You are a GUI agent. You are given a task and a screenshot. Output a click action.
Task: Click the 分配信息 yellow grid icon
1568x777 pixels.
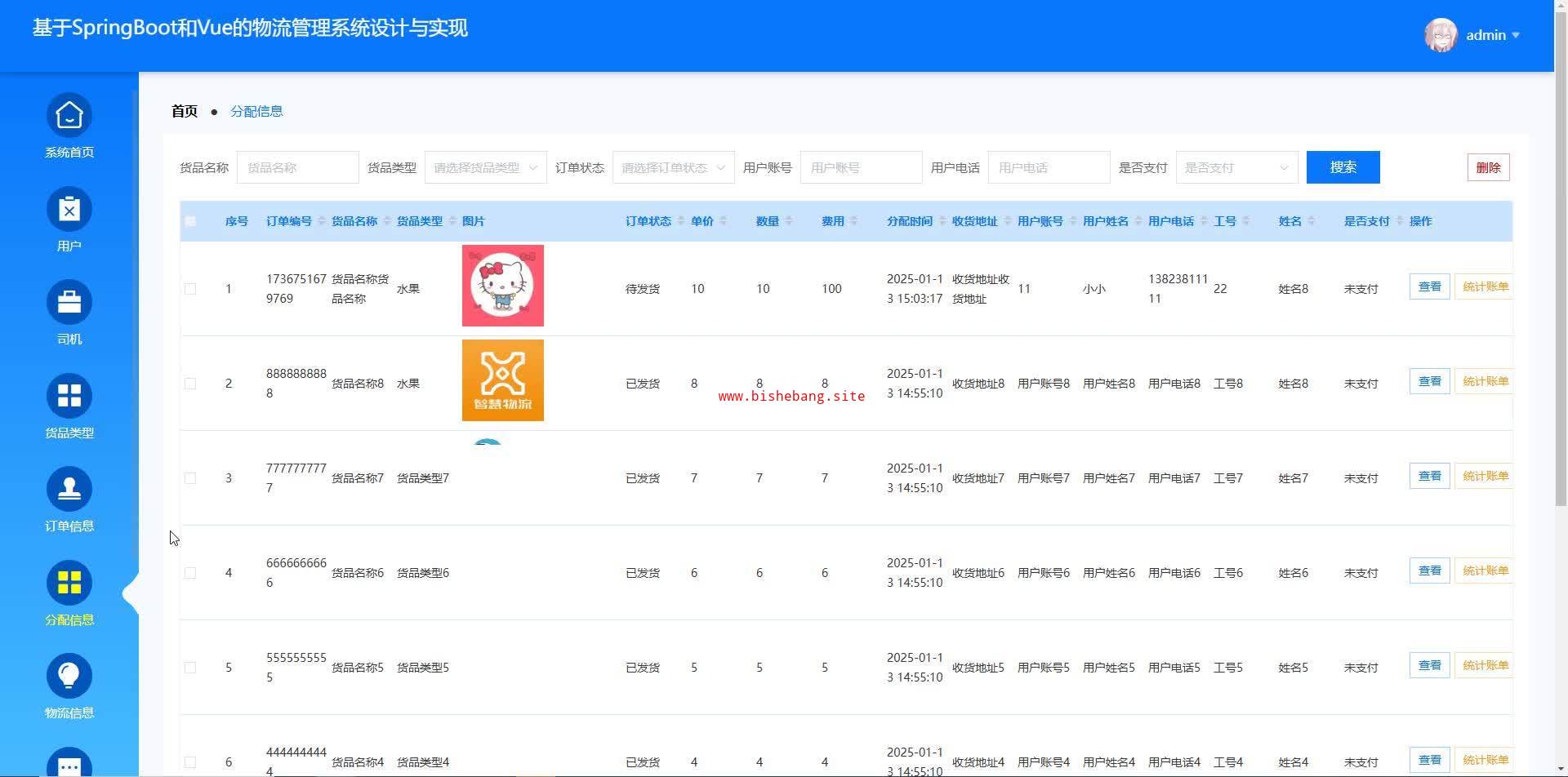(x=69, y=584)
